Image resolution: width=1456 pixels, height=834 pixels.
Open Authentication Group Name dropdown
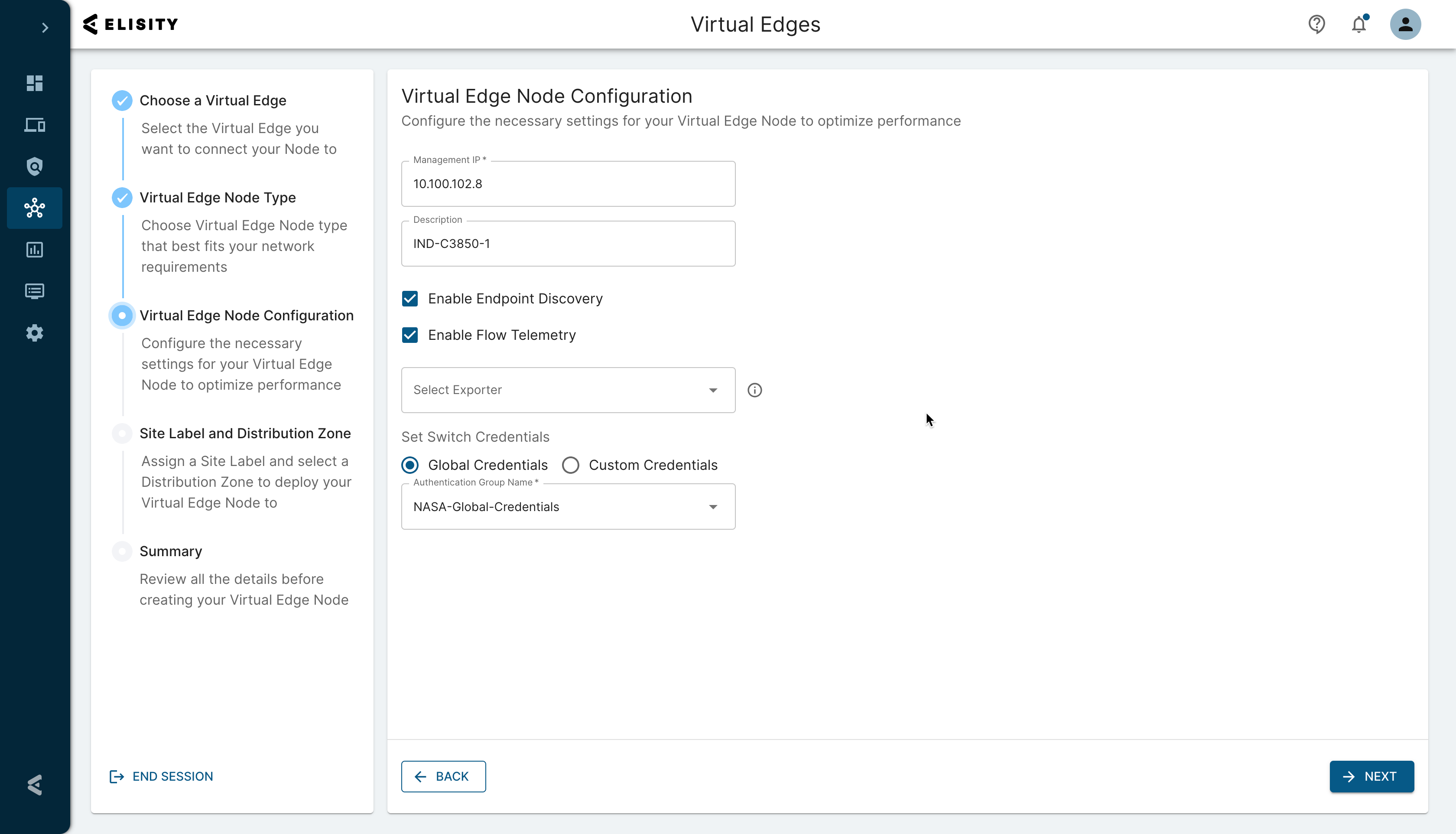[x=568, y=507]
